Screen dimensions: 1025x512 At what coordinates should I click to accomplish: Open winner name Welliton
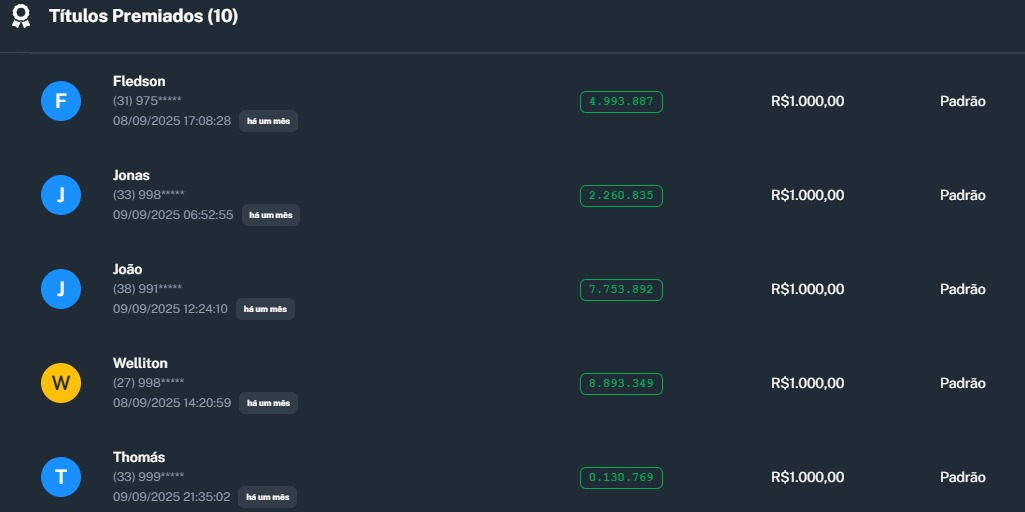(x=140, y=363)
